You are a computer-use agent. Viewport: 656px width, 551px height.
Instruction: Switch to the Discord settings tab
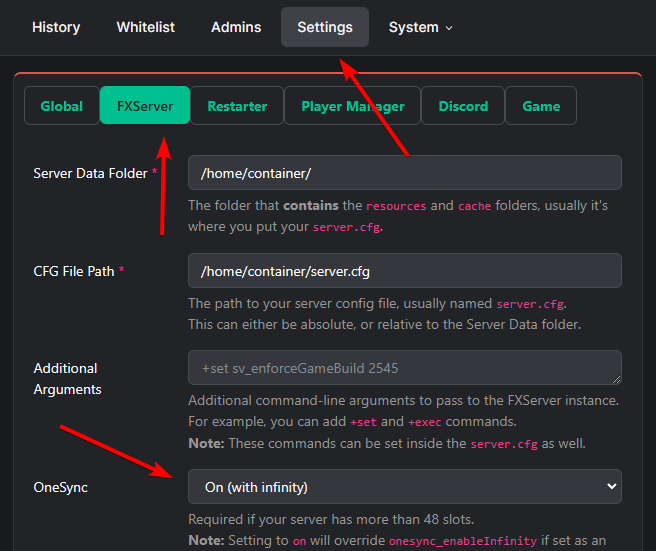coord(463,106)
